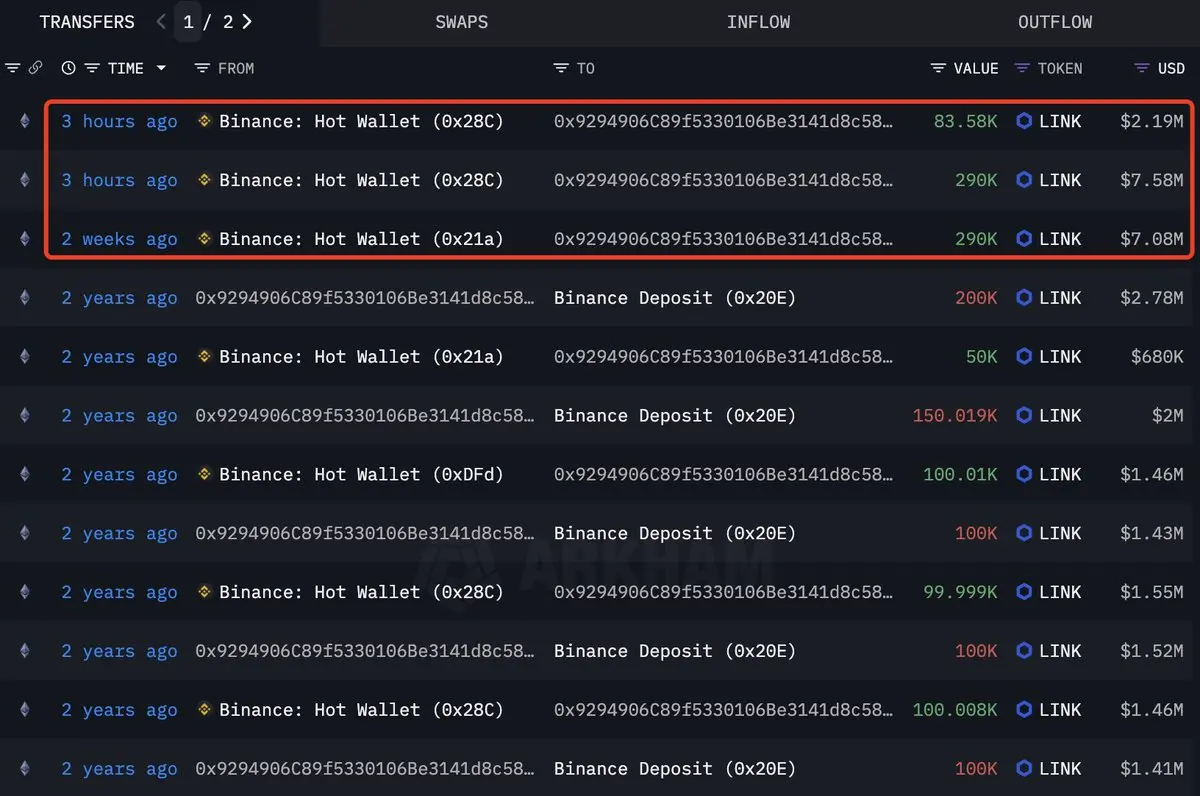Image resolution: width=1200 pixels, height=796 pixels.
Task: Click the Chainlink token icon on the $2.78M row
Action: tap(1024, 298)
